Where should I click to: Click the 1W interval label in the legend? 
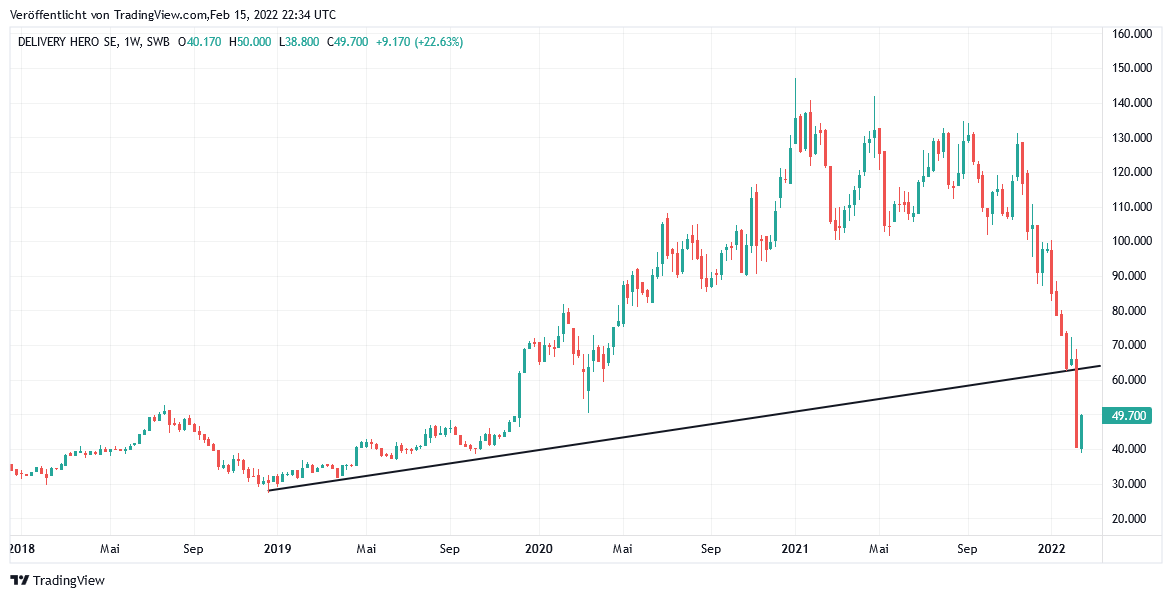(x=131, y=43)
